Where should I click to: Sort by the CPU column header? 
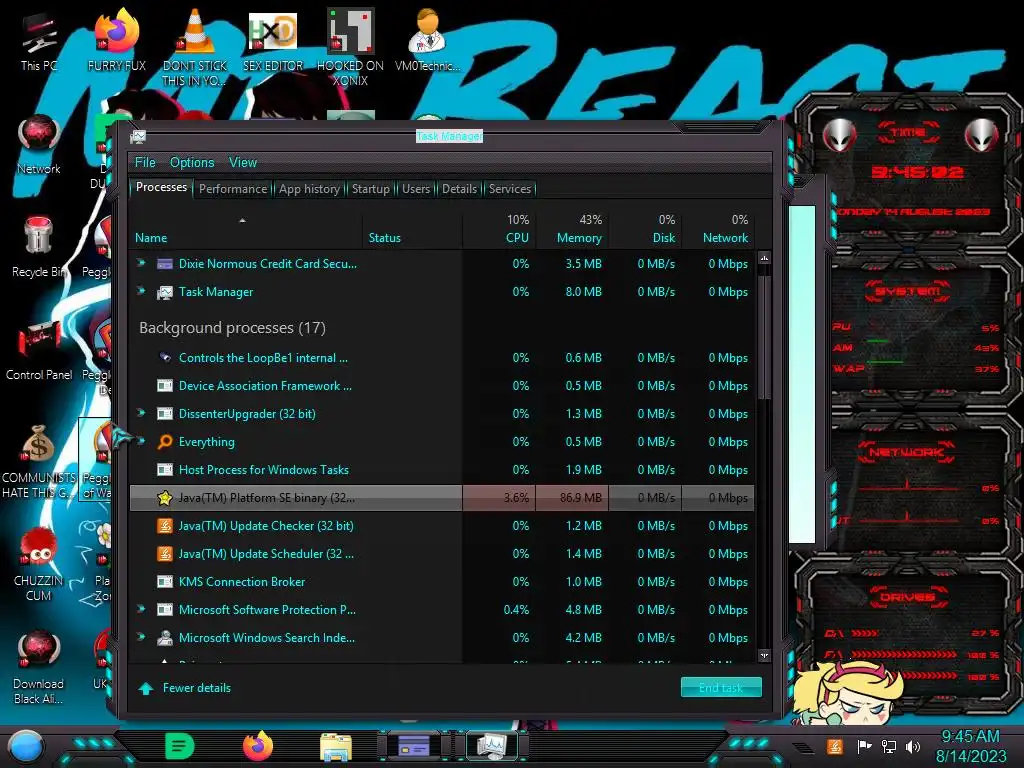[500, 230]
